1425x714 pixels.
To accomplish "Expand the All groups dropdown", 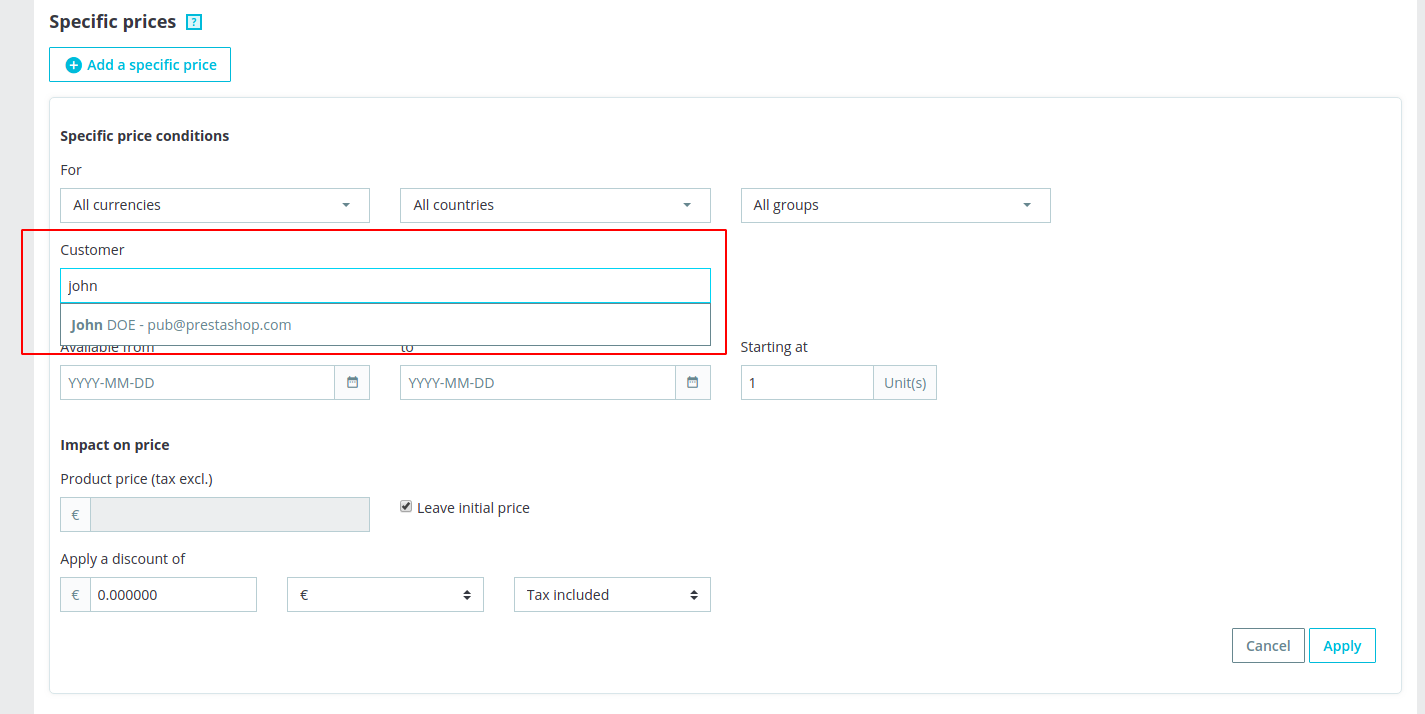I will tap(895, 205).
